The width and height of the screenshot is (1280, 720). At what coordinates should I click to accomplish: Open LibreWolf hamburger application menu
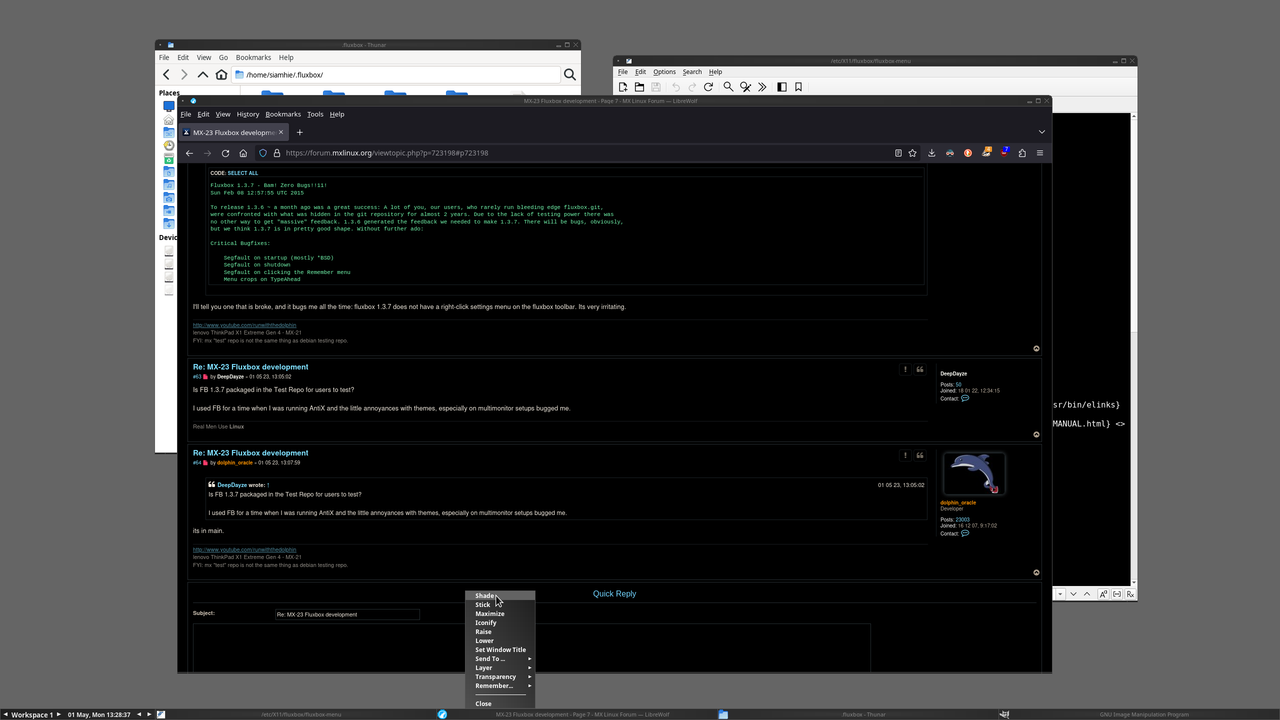[x=1040, y=153]
